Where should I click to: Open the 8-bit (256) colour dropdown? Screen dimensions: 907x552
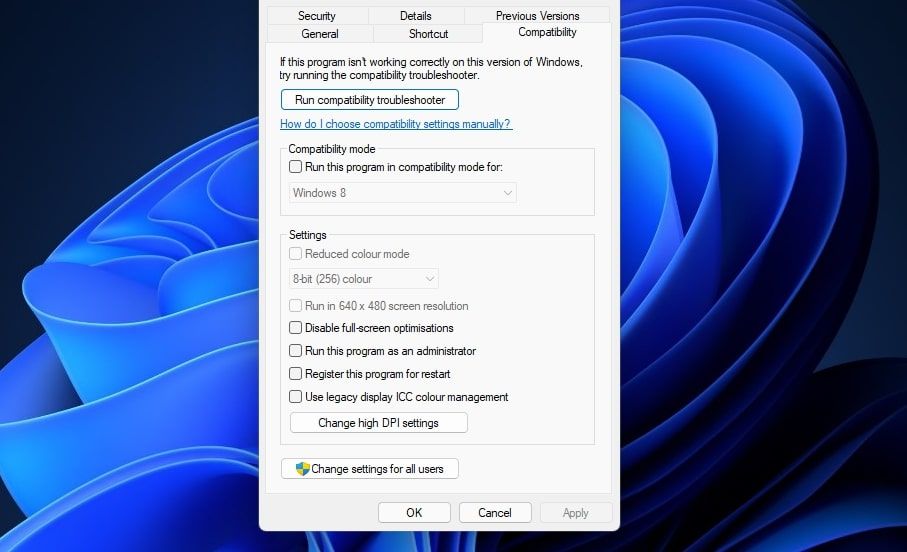pos(364,279)
